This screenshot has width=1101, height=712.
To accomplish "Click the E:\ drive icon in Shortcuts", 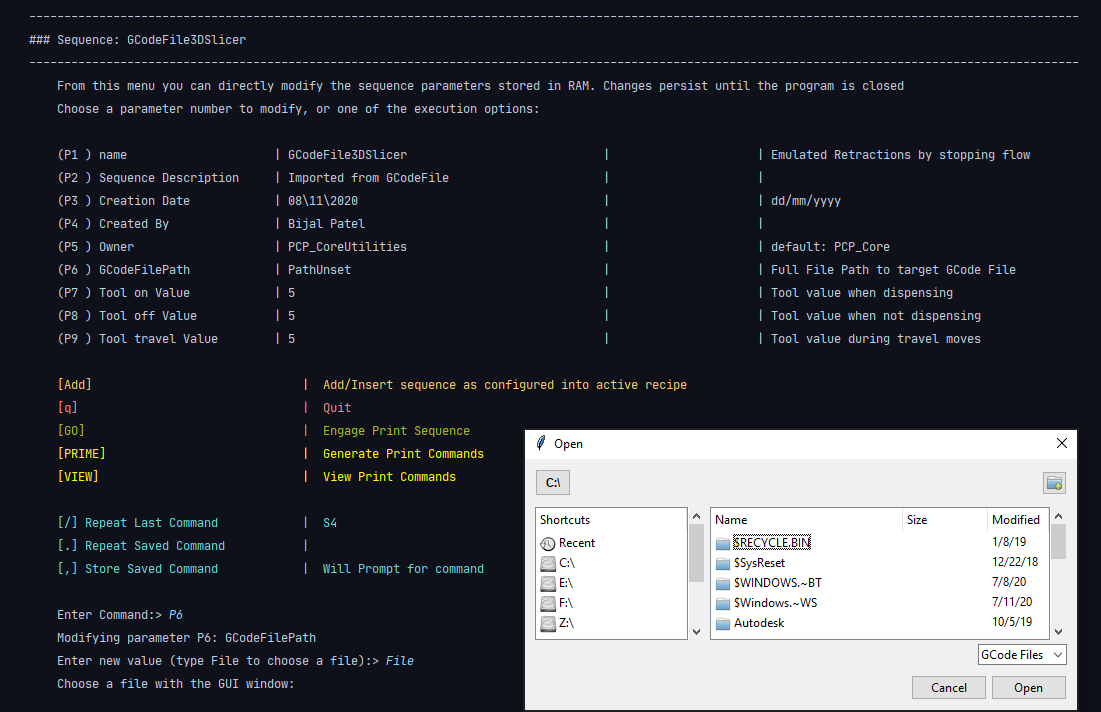I will pyautogui.click(x=548, y=584).
